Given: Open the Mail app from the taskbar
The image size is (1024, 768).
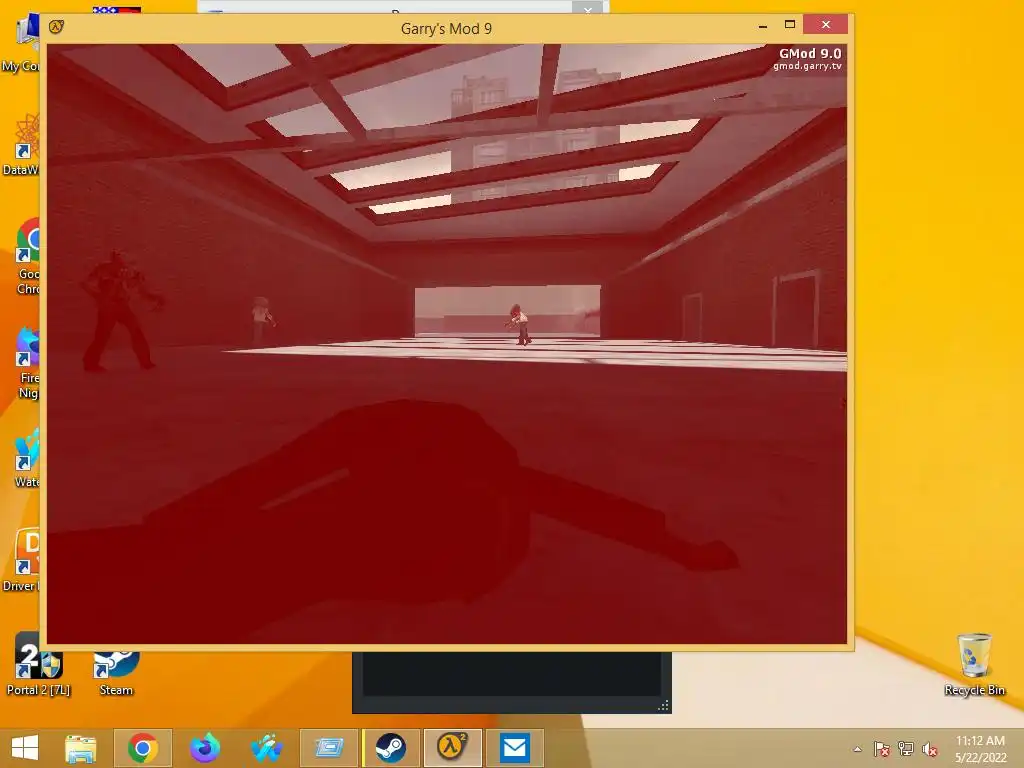Looking at the screenshot, I should coord(515,748).
